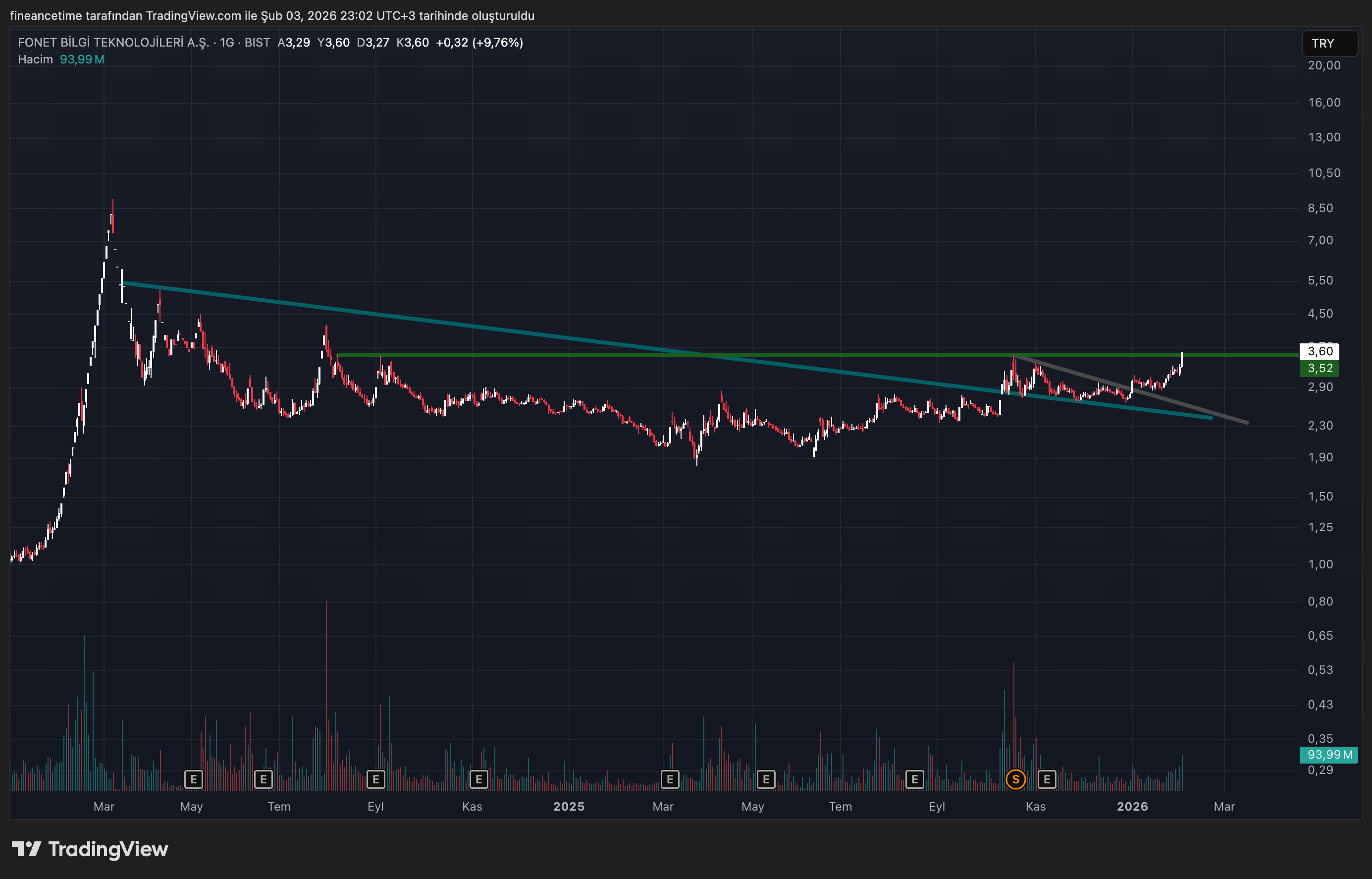Click the Hacim volume indicator label
Viewport: 1372px width, 879px height.
tap(35, 59)
